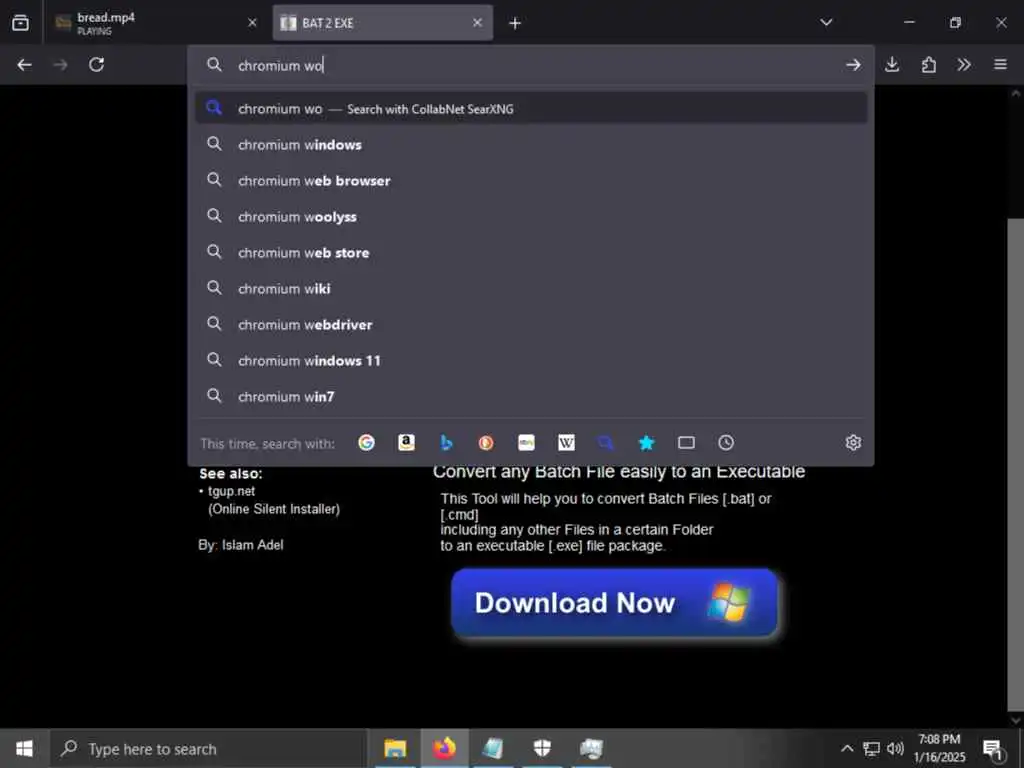Open the Firefox application hamburger menu

click(1000, 65)
